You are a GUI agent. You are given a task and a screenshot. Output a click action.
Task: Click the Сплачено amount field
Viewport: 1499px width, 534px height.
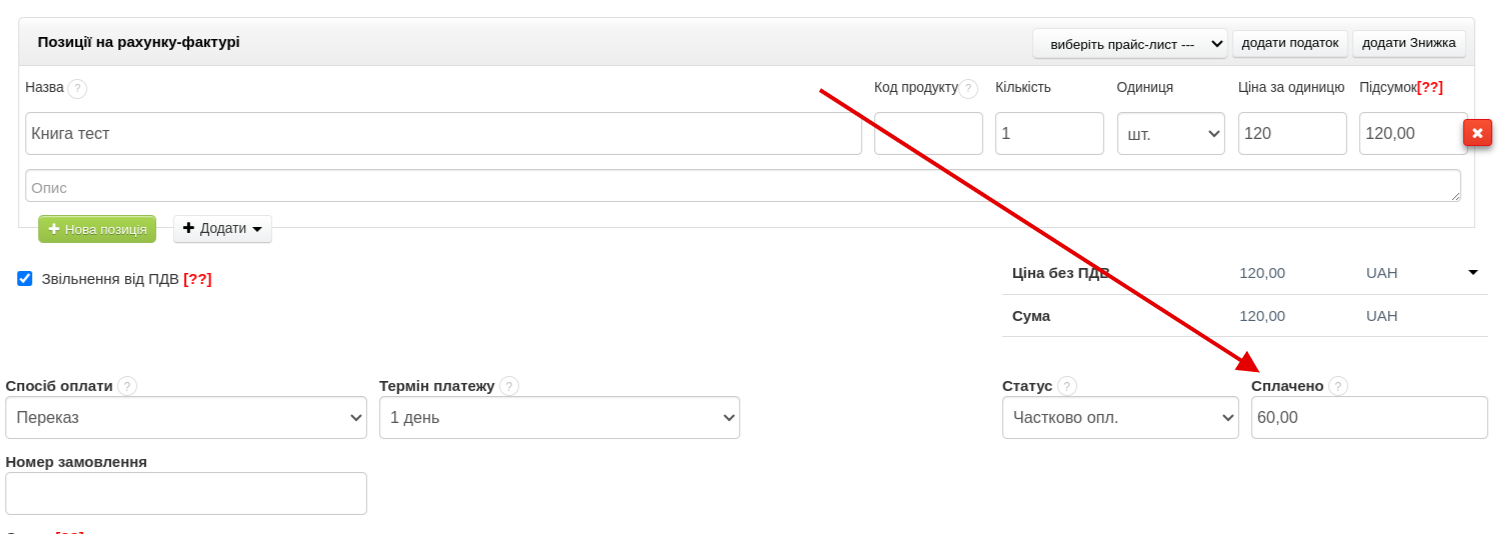pos(1368,418)
